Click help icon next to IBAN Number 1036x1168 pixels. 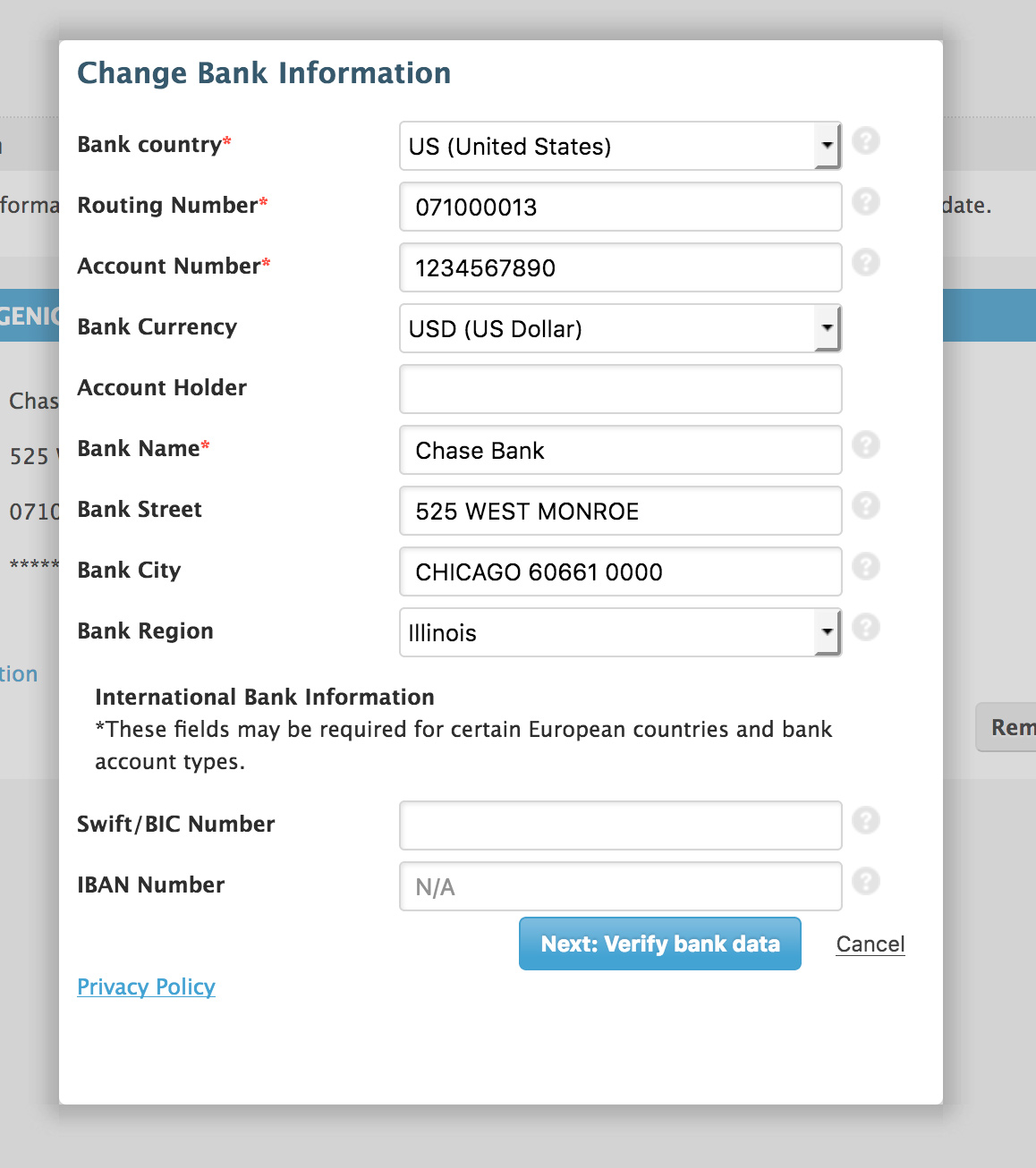(x=865, y=882)
